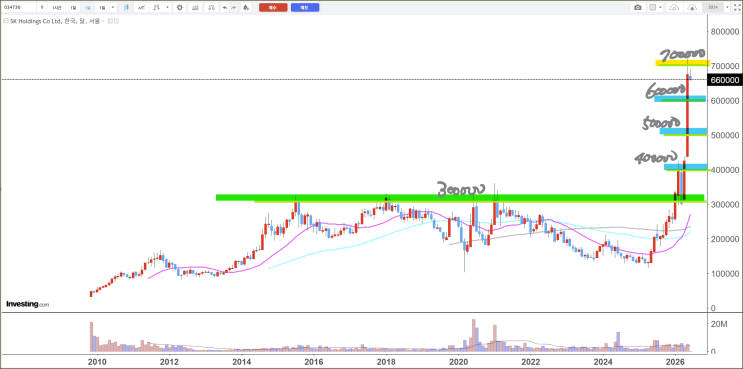Click the 700000 price axis label
This screenshot has height=369, width=743.
725,66
